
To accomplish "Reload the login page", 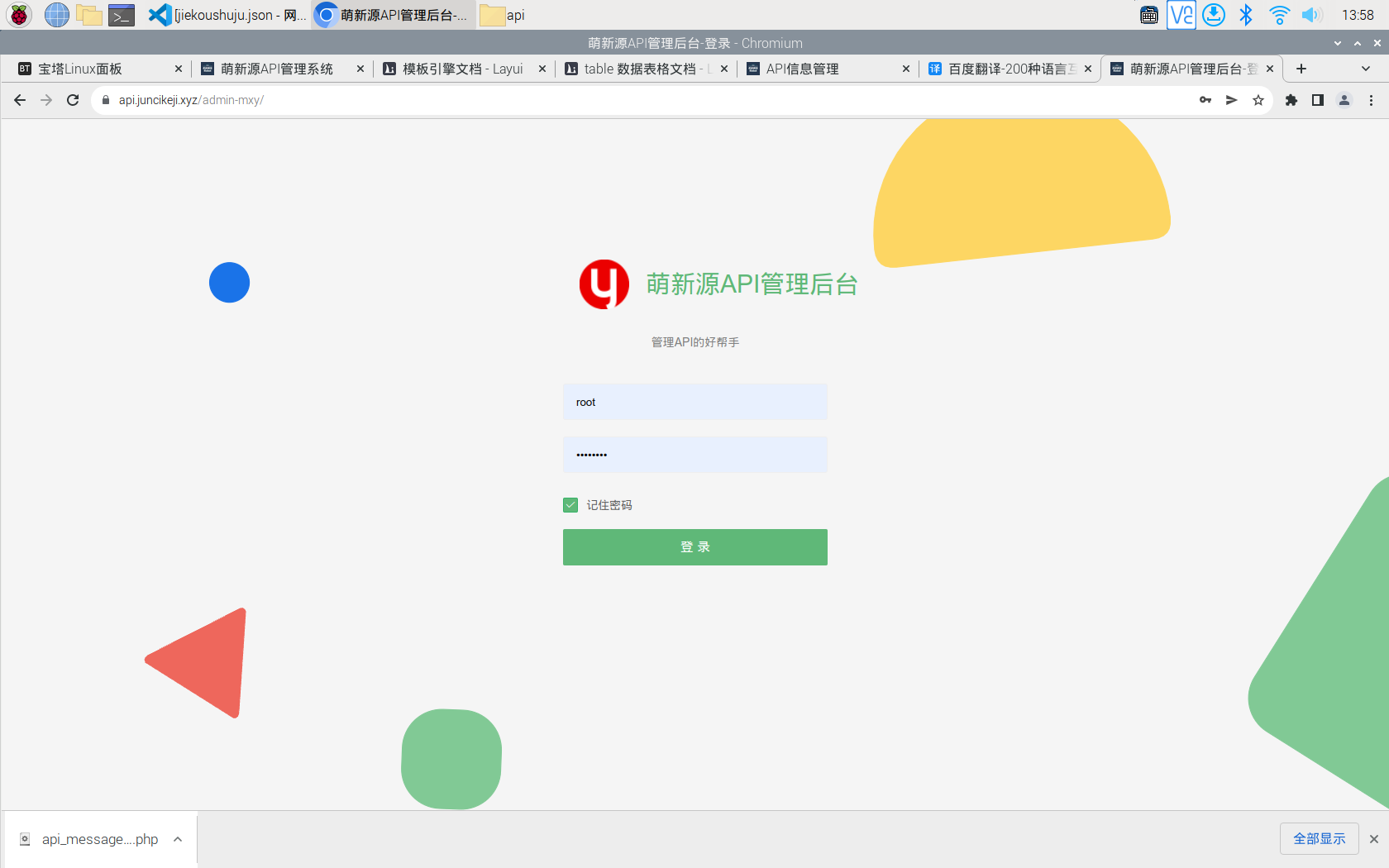I will pos(73,99).
